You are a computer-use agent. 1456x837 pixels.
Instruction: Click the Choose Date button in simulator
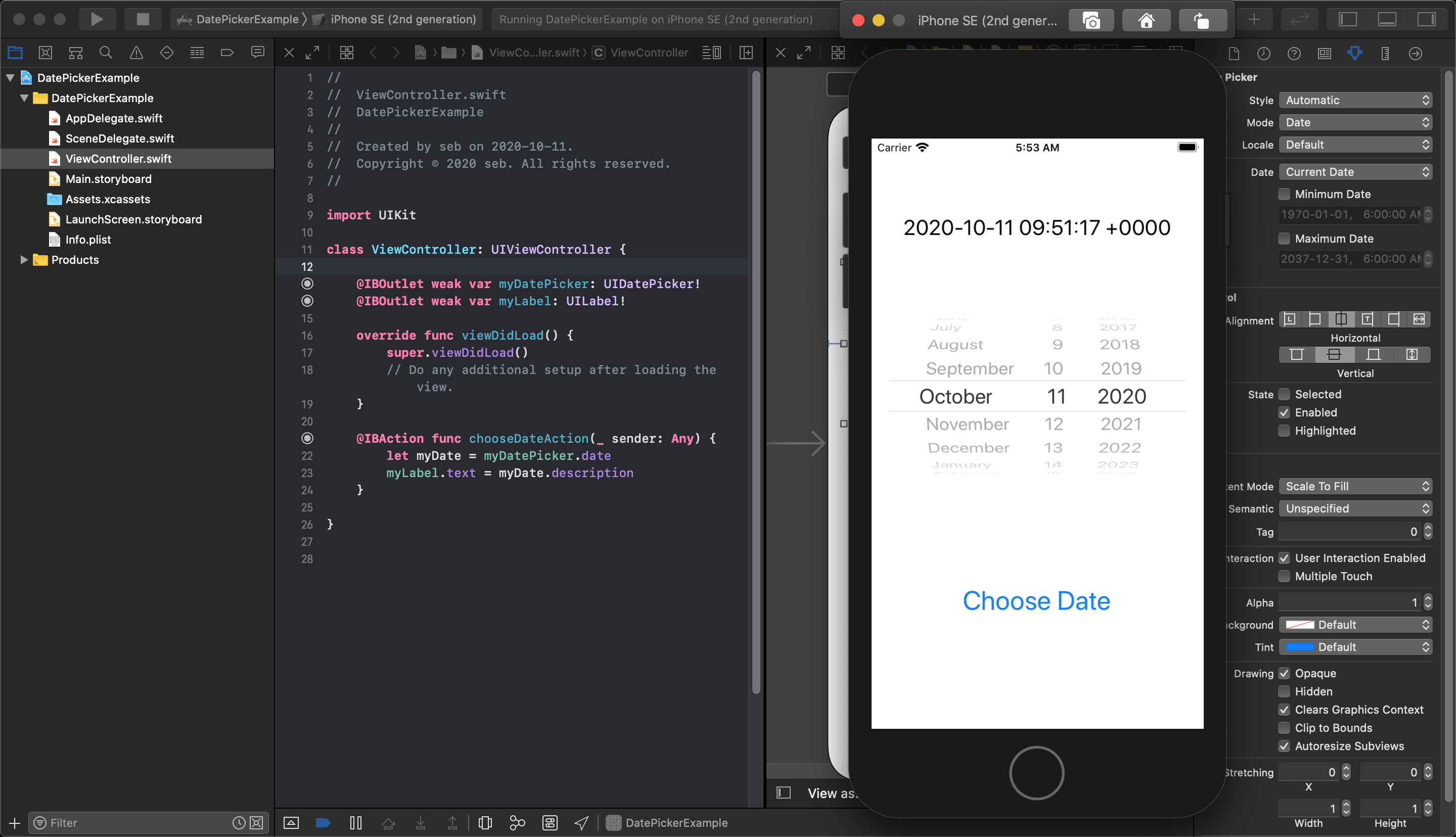(1036, 600)
